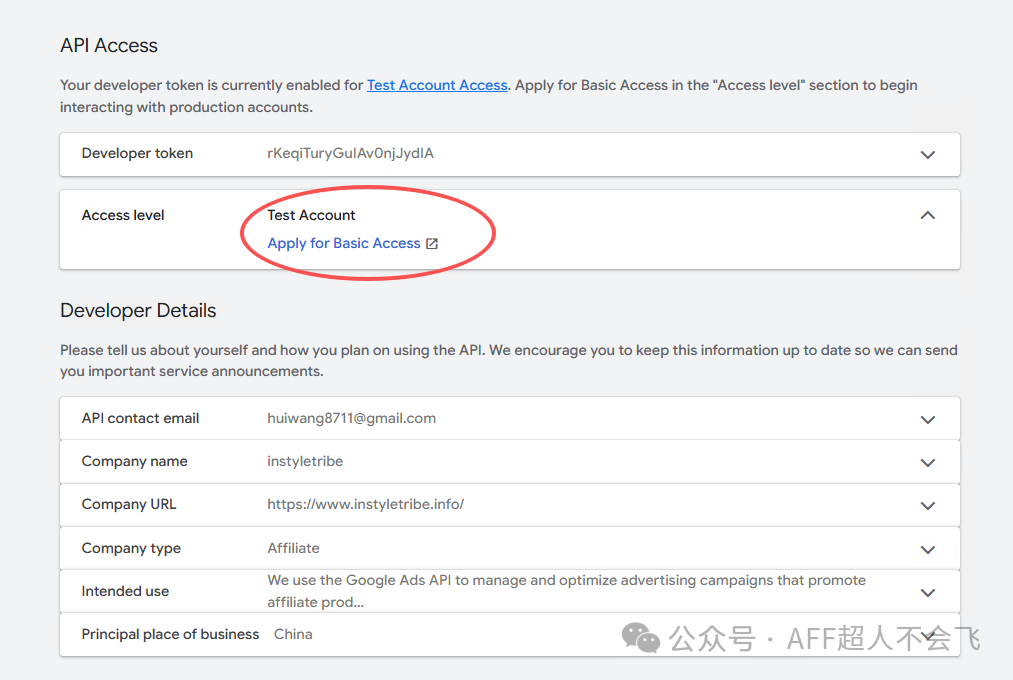
Task: Click the chevron in the Intended use row
Action: click(928, 592)
